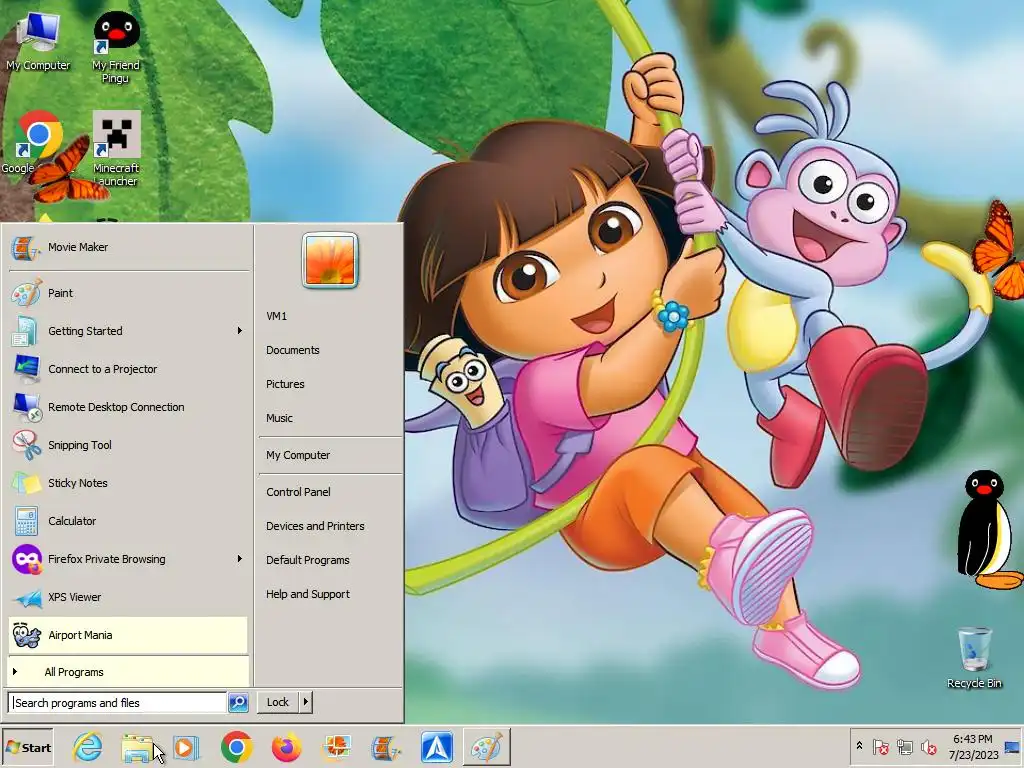Click the search magnifier button
This screenshot has height=768, width=1024.
click(x=238, y=703)
